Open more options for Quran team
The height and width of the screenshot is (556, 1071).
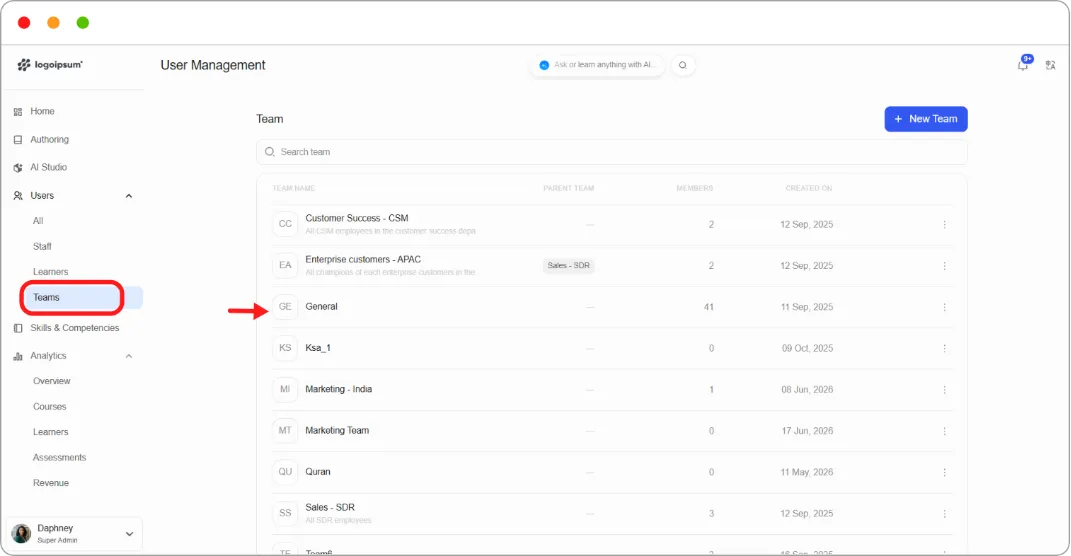(x=945, y=473)
